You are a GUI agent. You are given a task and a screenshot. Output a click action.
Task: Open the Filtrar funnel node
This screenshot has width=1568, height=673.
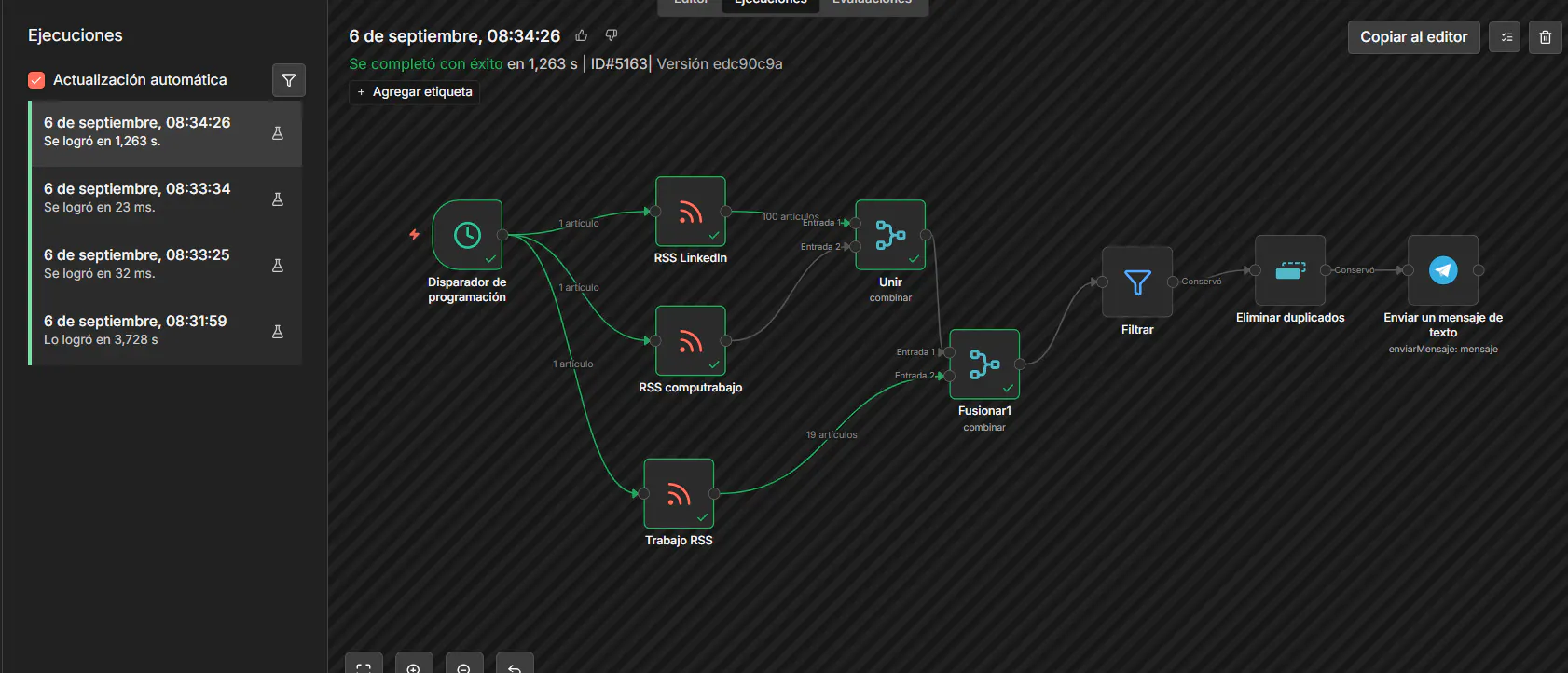click(x=1137, y=282)
